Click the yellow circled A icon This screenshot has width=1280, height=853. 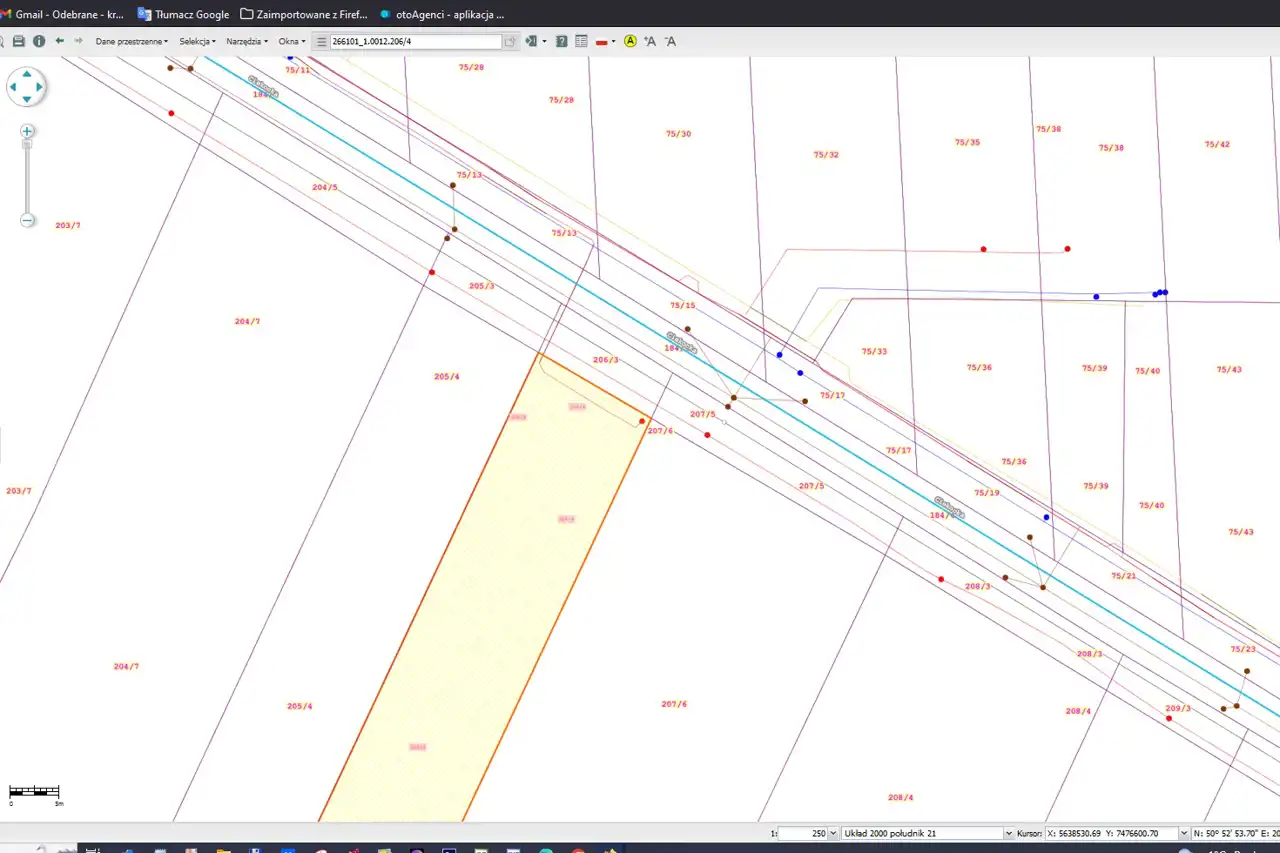(x=630, y=41)
